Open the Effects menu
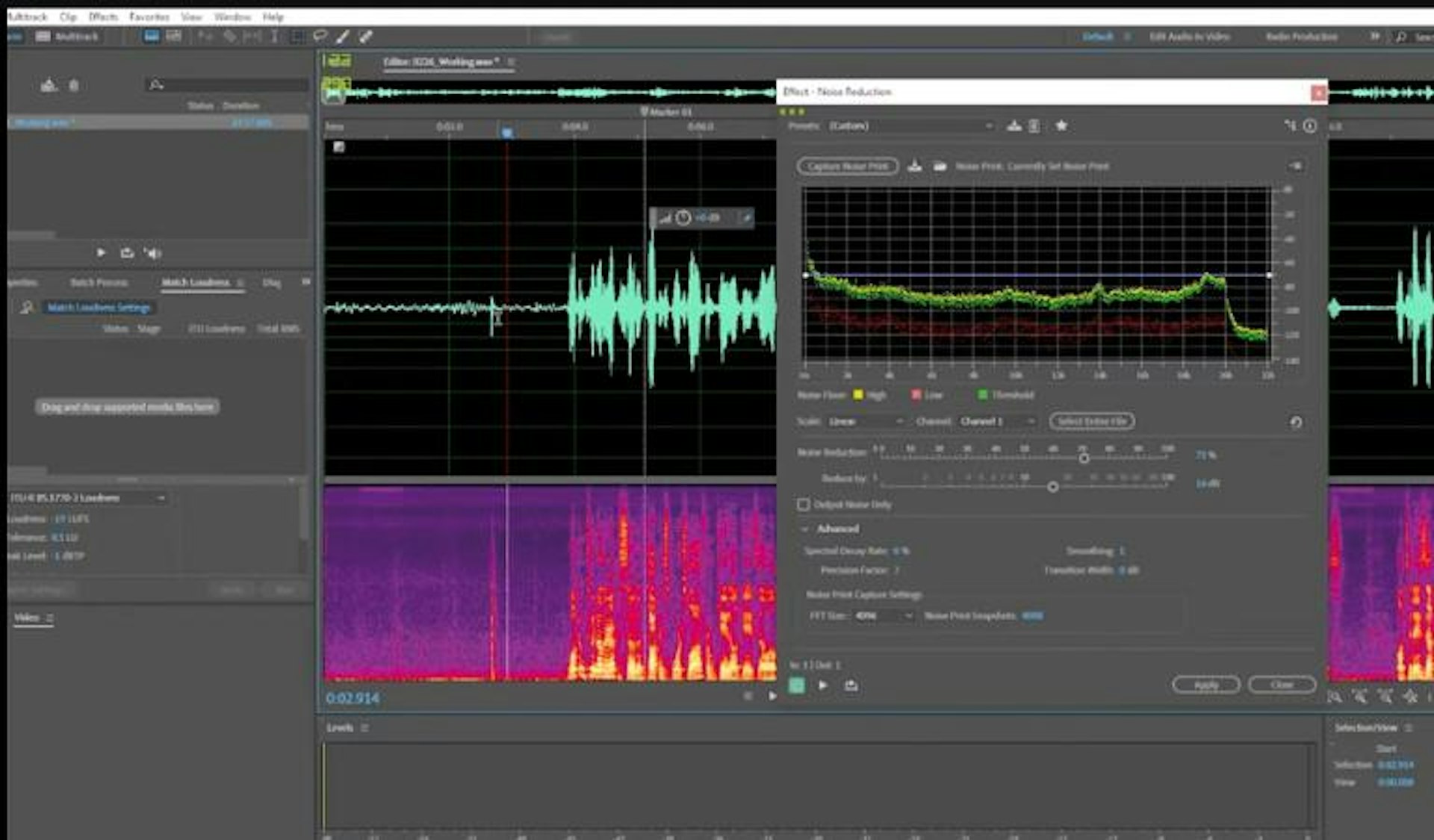 click(103, 16)
